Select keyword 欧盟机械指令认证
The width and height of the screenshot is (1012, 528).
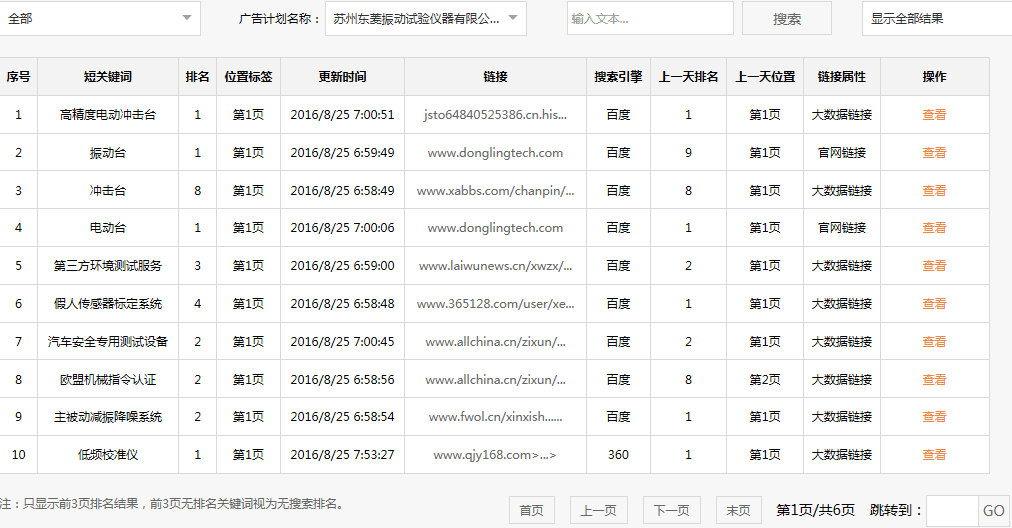coord(108,380)
